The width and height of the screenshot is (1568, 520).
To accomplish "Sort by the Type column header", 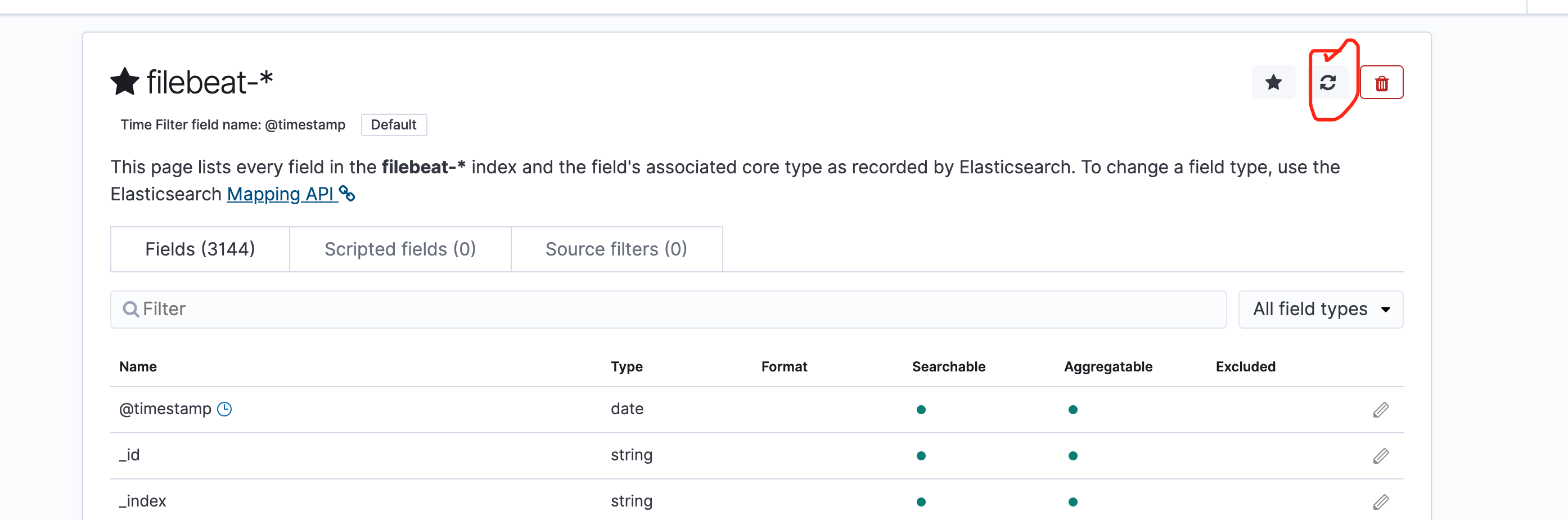I will pyautogui.click(x=627, y=366).
